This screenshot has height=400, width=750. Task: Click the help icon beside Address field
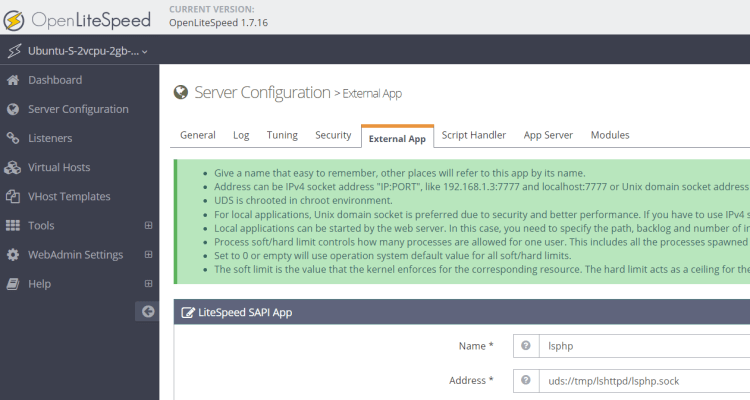coord(526,380)
